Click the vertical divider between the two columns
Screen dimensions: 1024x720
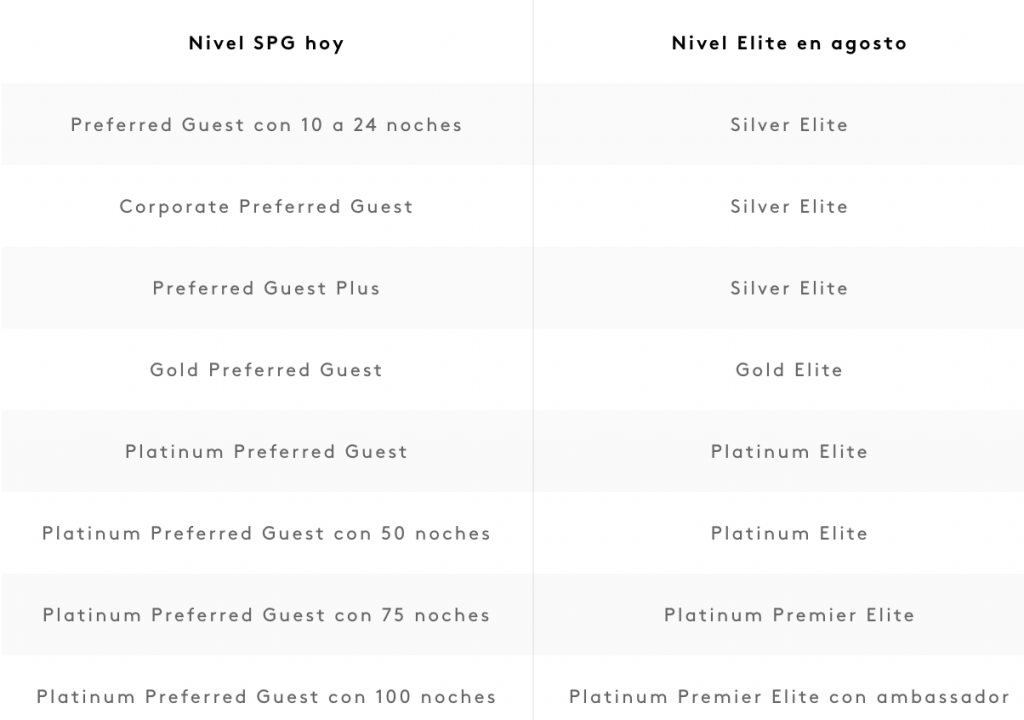(533, 360)
